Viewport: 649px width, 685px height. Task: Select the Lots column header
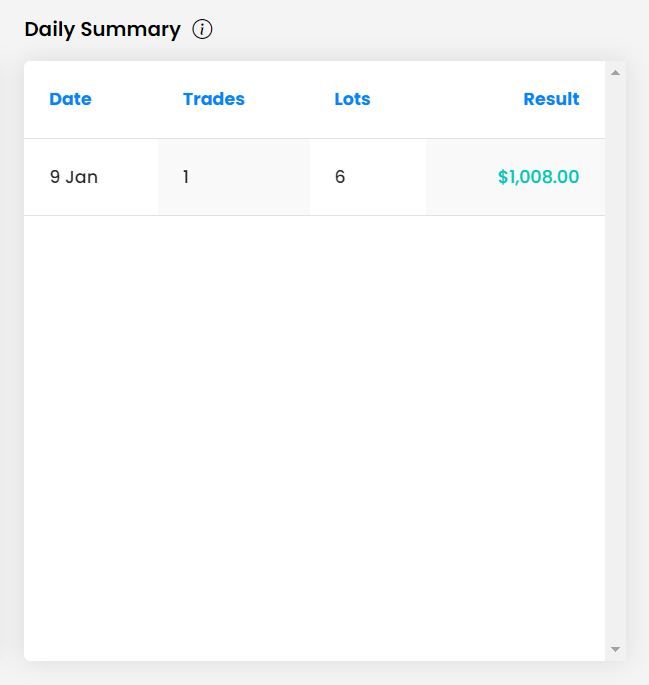[x=352, y=99]
